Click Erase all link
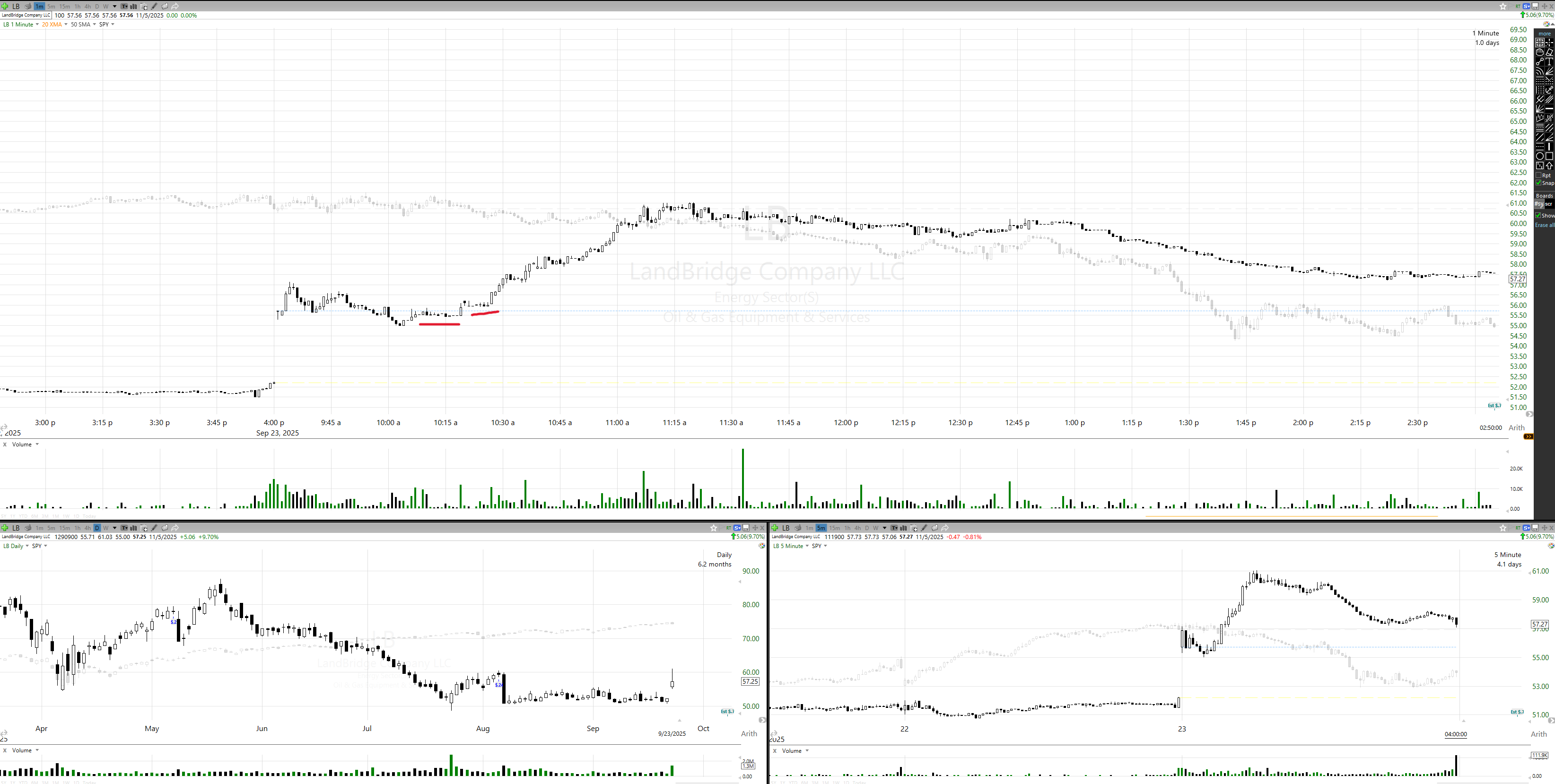 [x=1545, y=225]
